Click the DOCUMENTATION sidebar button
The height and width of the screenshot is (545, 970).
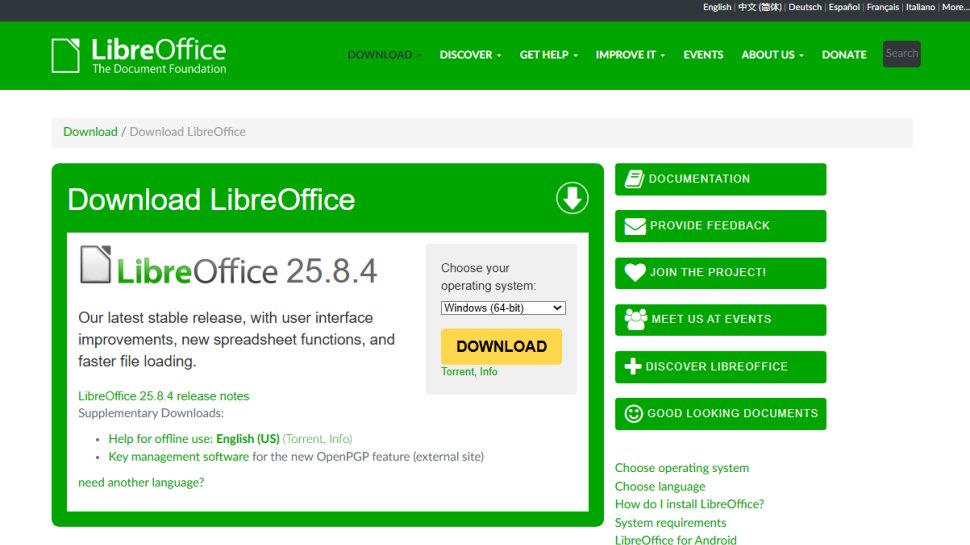click(720, 179)
